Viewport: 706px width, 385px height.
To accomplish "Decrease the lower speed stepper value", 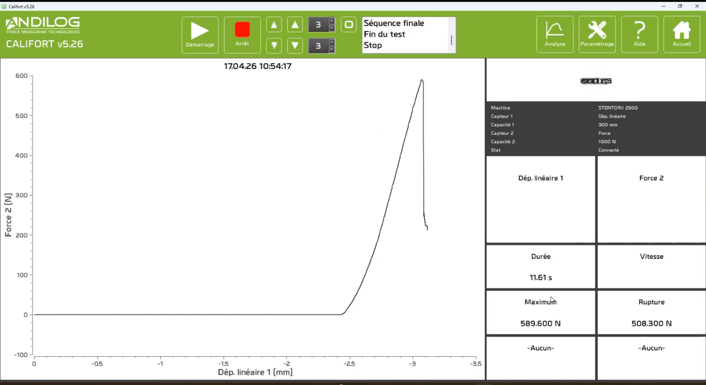I will tap(332, 49).
